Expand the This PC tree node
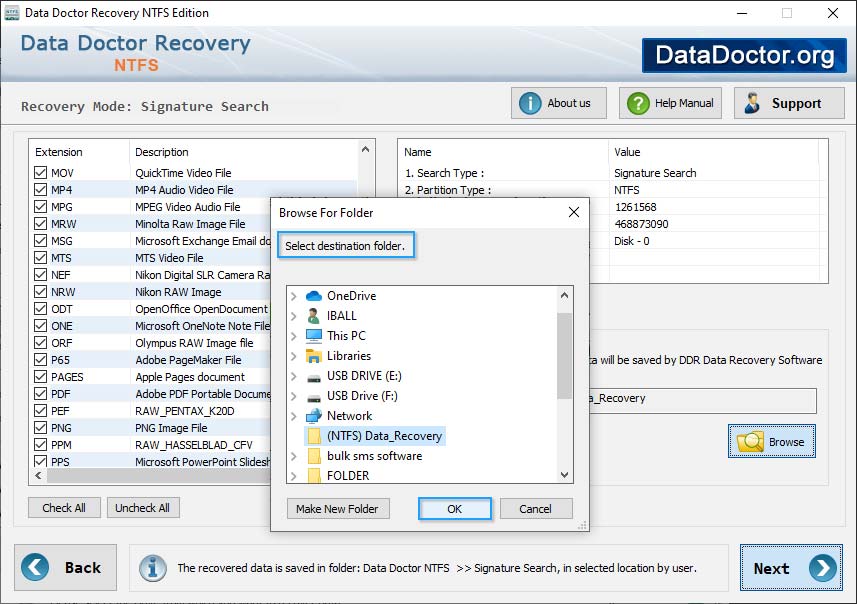This screenshot has width=857, height=604. [294, 336]
